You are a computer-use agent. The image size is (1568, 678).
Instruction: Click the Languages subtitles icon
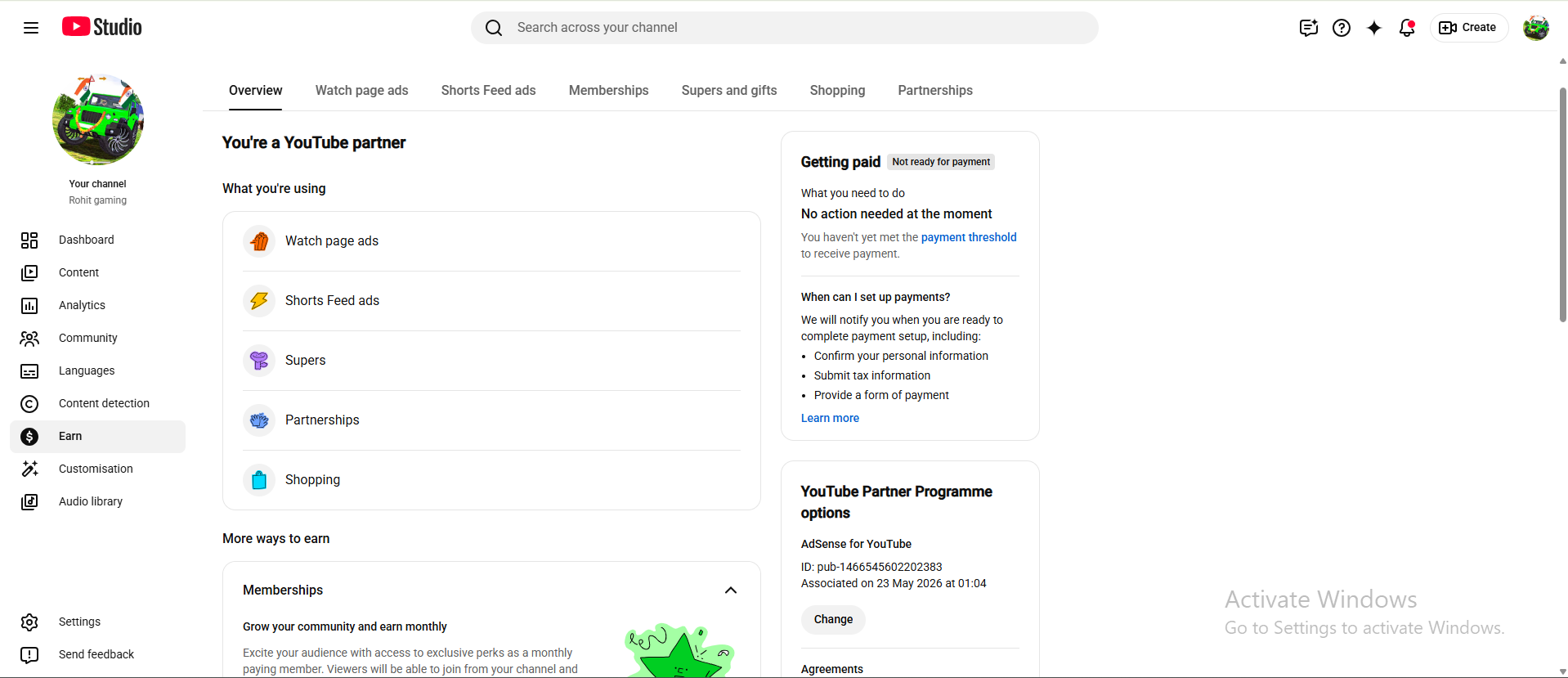pos(29,370)
